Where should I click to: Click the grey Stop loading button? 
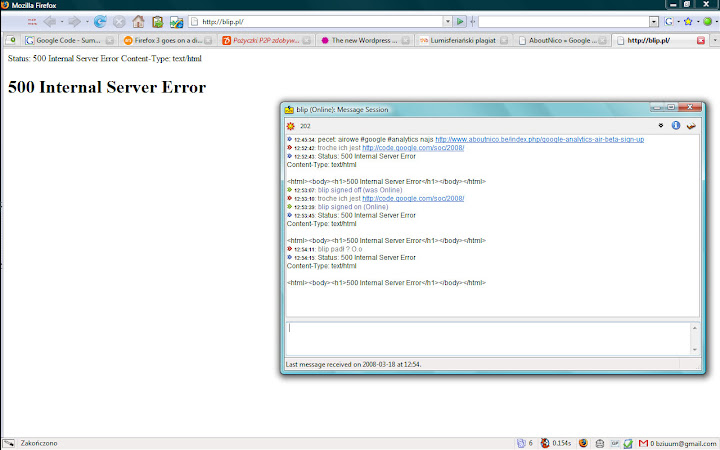[x=119, y=22]
